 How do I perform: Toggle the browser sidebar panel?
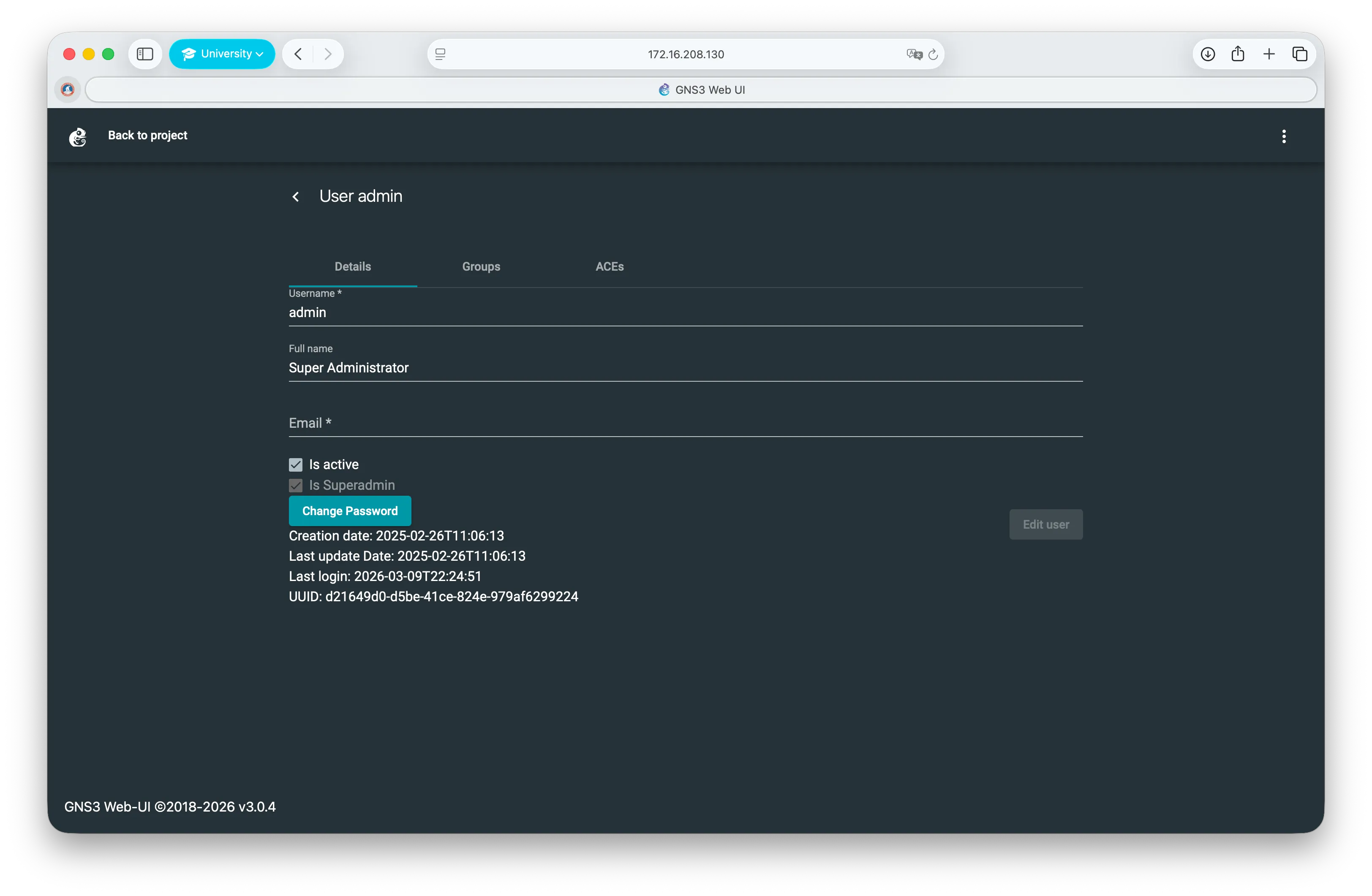[x=145, y=54]
